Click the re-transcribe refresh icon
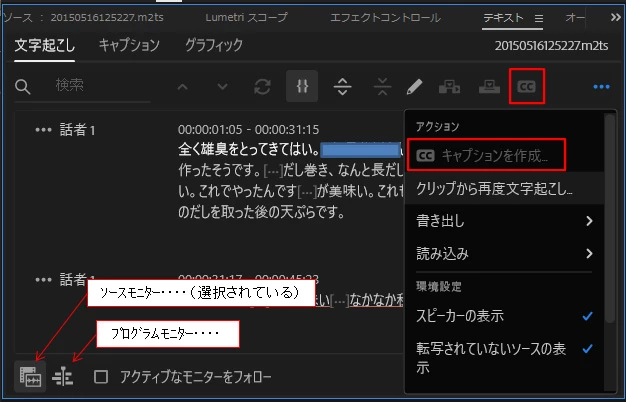 pos(262,87)
